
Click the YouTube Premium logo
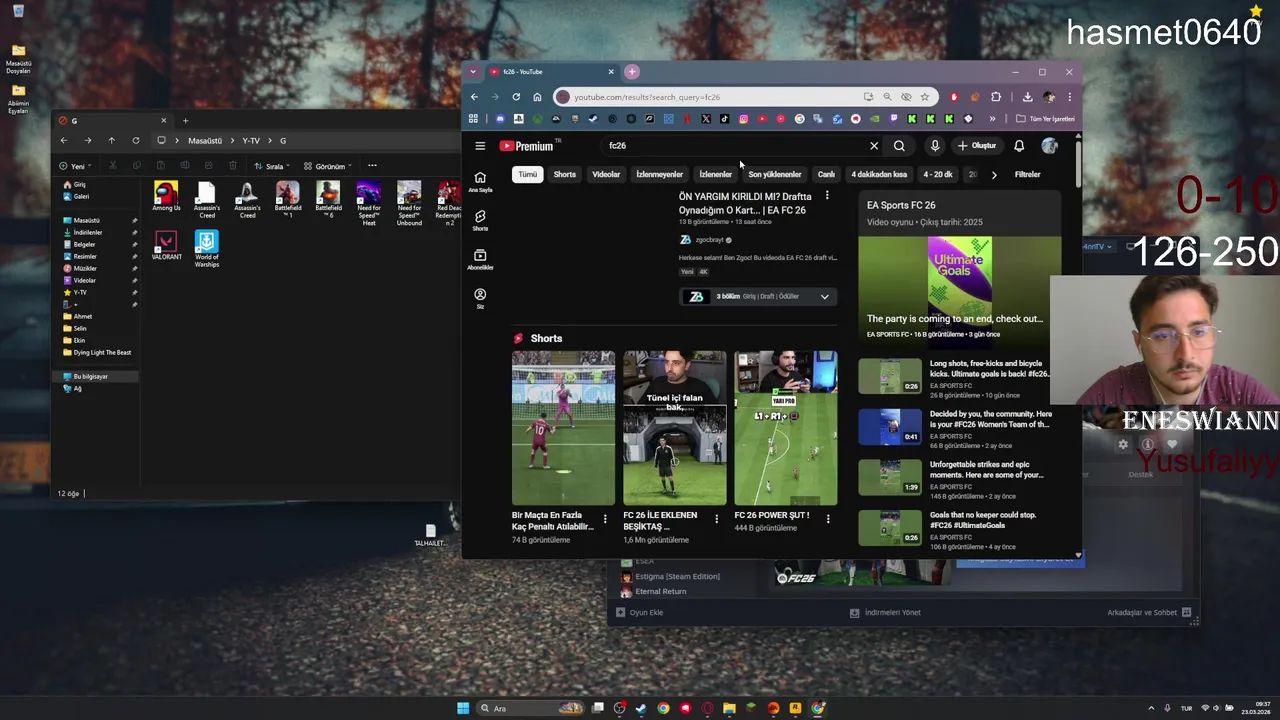point(526,146)
